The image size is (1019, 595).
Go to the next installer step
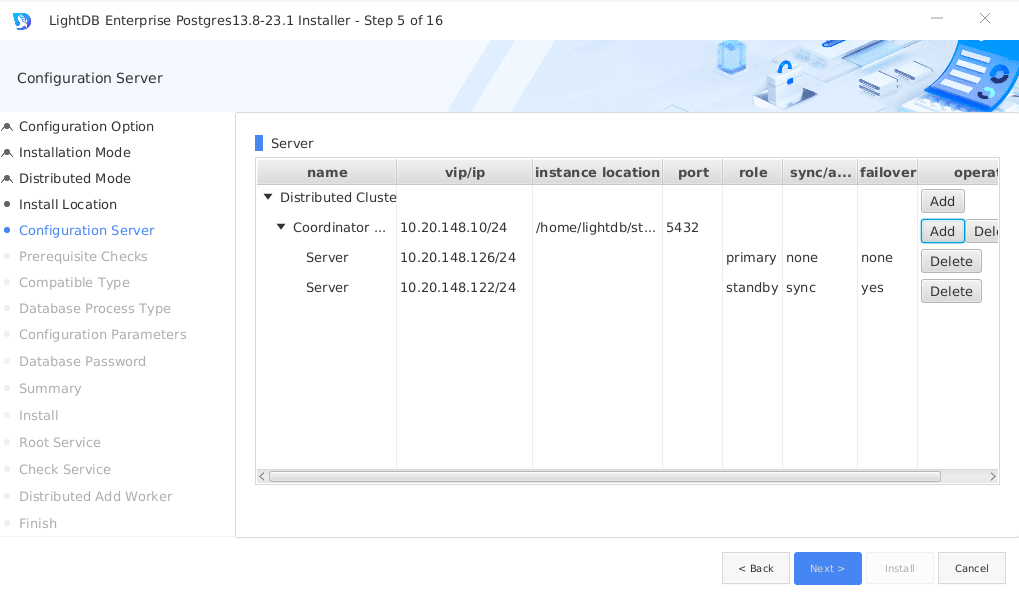pos(827,568)
